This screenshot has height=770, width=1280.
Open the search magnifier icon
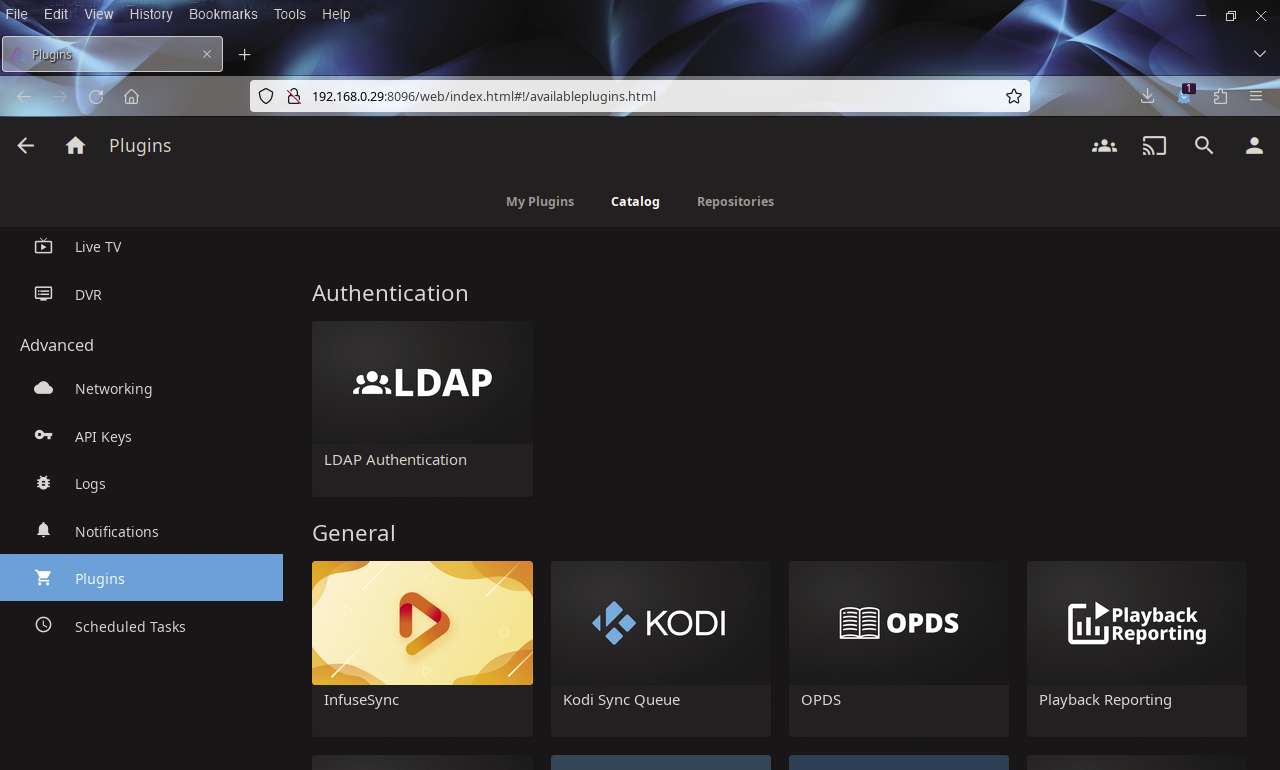coord(1204,146)
